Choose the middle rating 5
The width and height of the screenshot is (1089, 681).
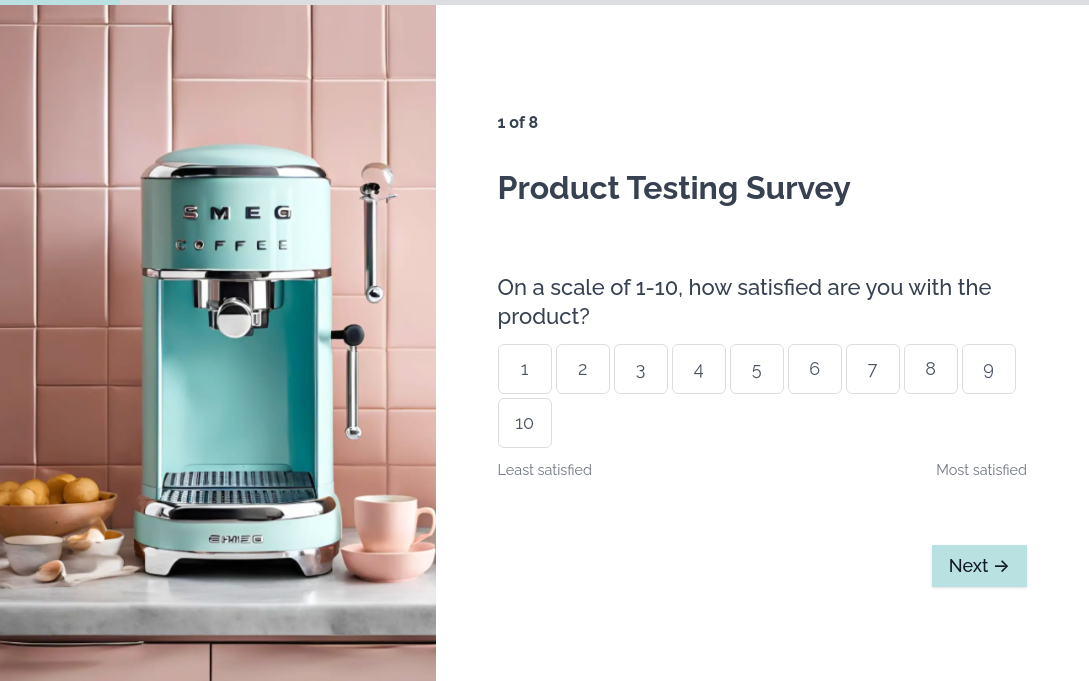point(756,369)
